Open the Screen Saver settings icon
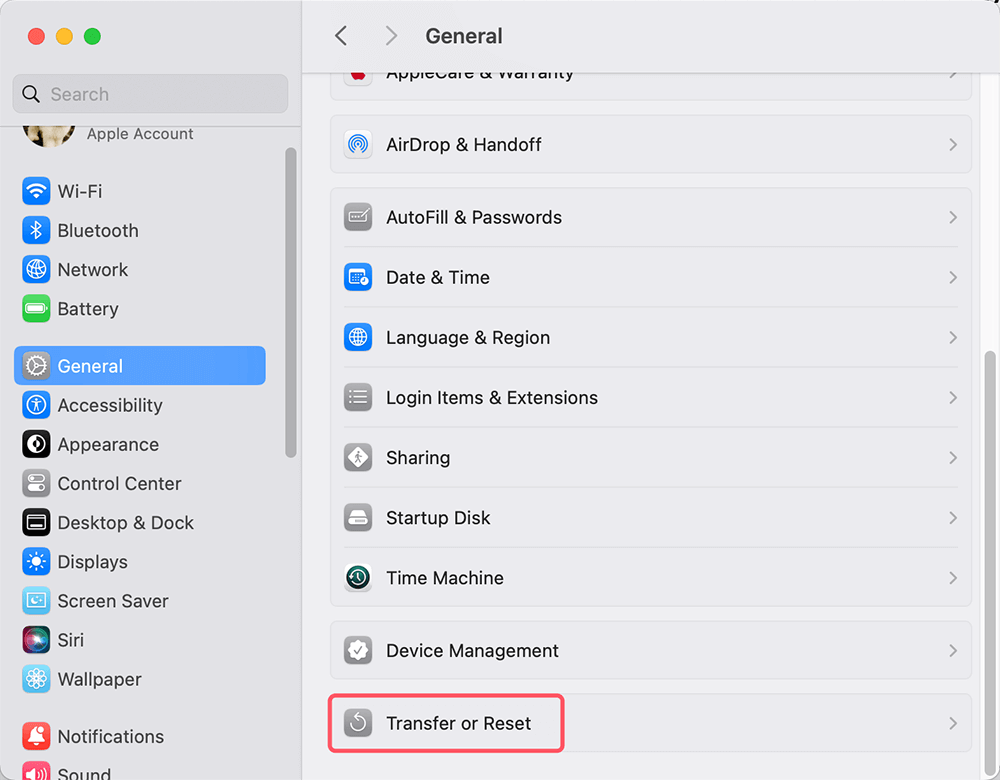Viewport: 1000px width, 780px height. (35, 600)
